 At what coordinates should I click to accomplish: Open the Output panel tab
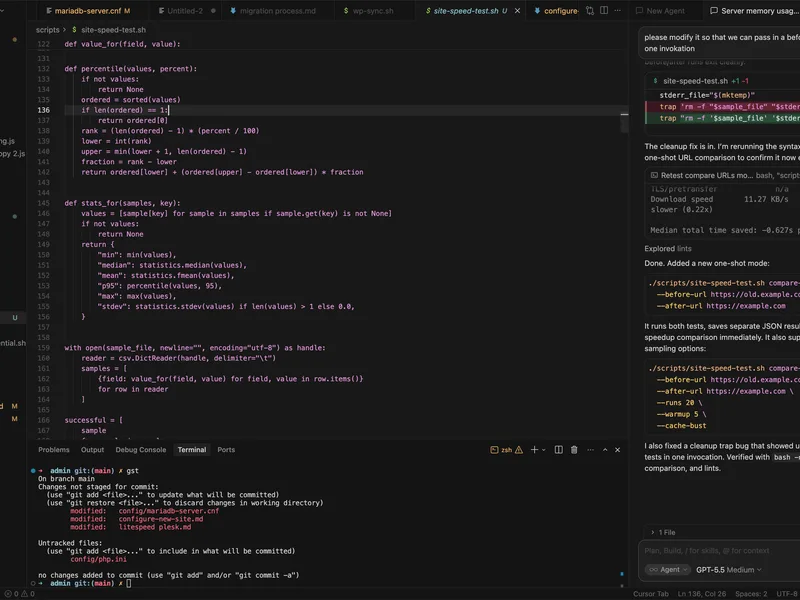pos(92,449)
